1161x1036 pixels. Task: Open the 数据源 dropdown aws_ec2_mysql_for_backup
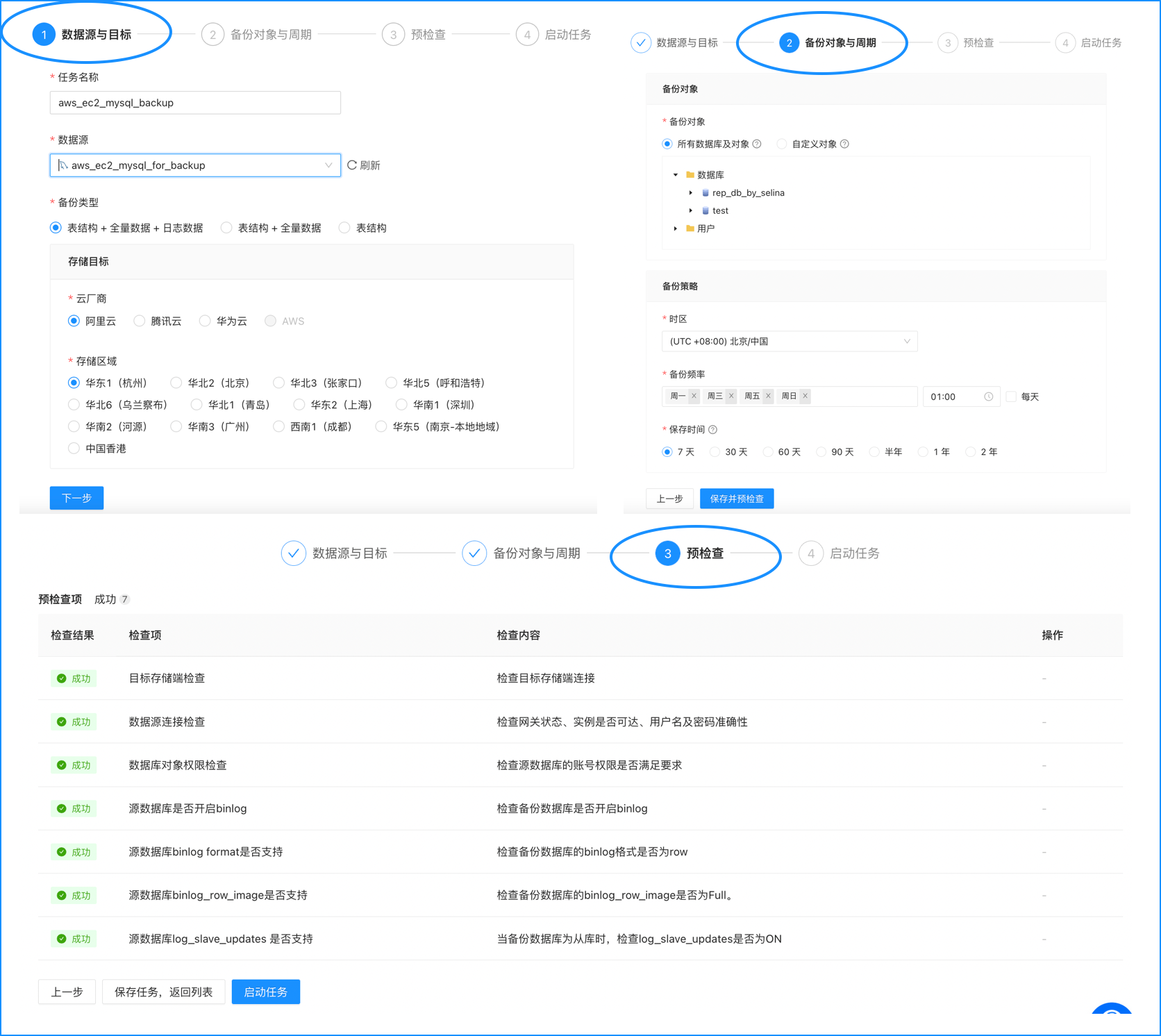195,165
